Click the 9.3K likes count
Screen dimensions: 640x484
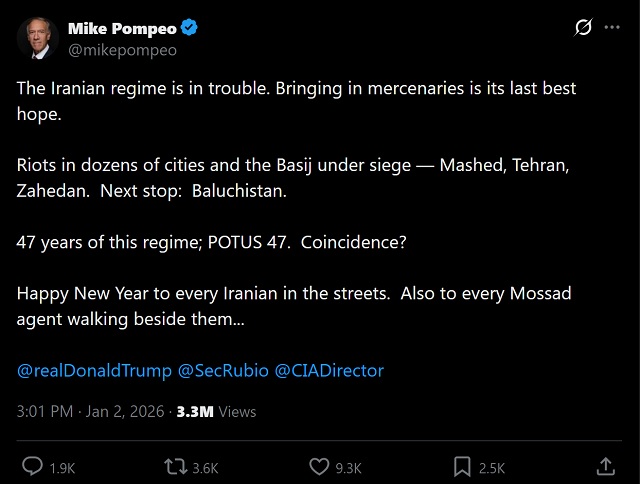coord(349,468)
